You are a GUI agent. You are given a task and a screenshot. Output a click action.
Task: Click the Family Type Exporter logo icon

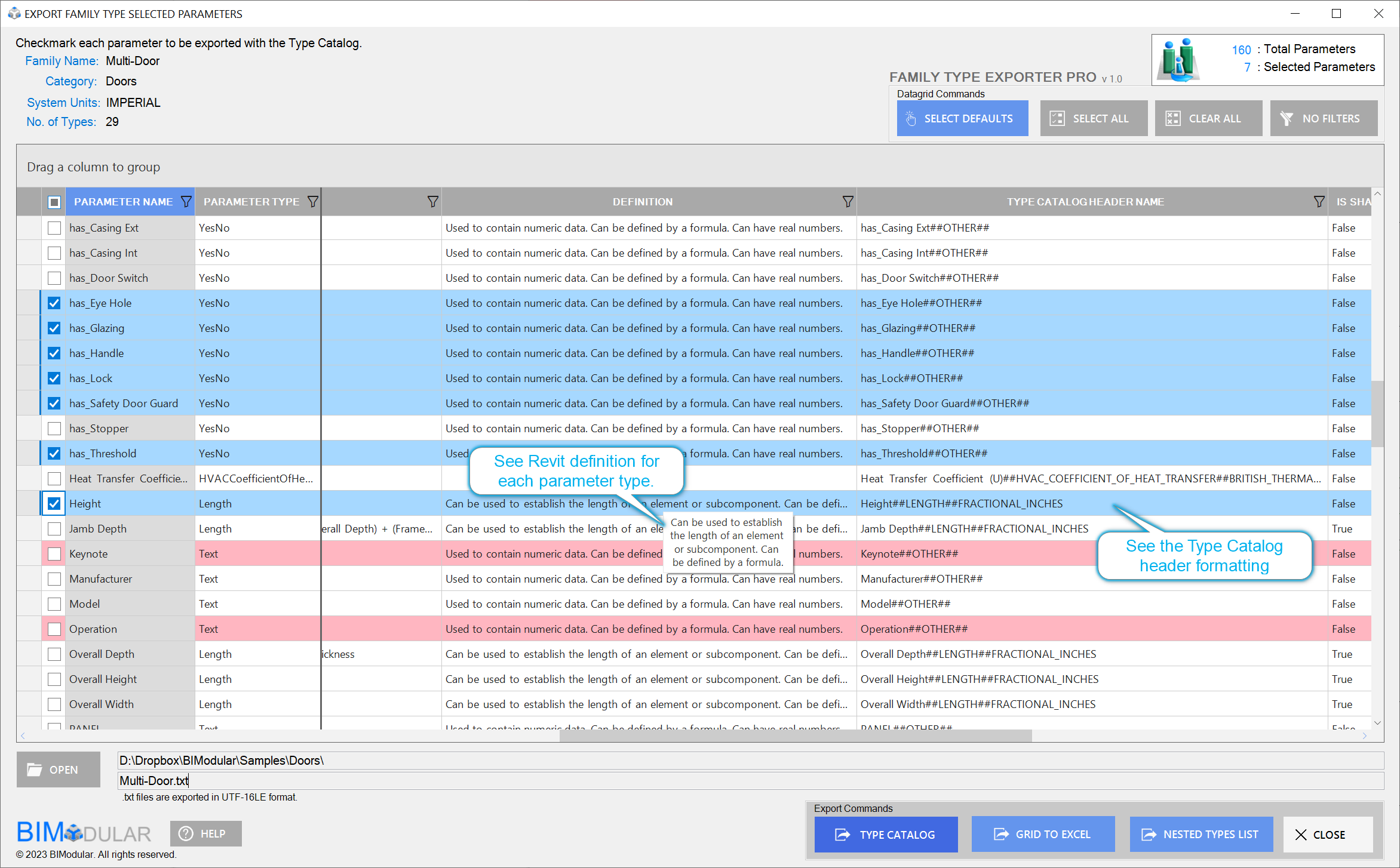(1178, 60)
